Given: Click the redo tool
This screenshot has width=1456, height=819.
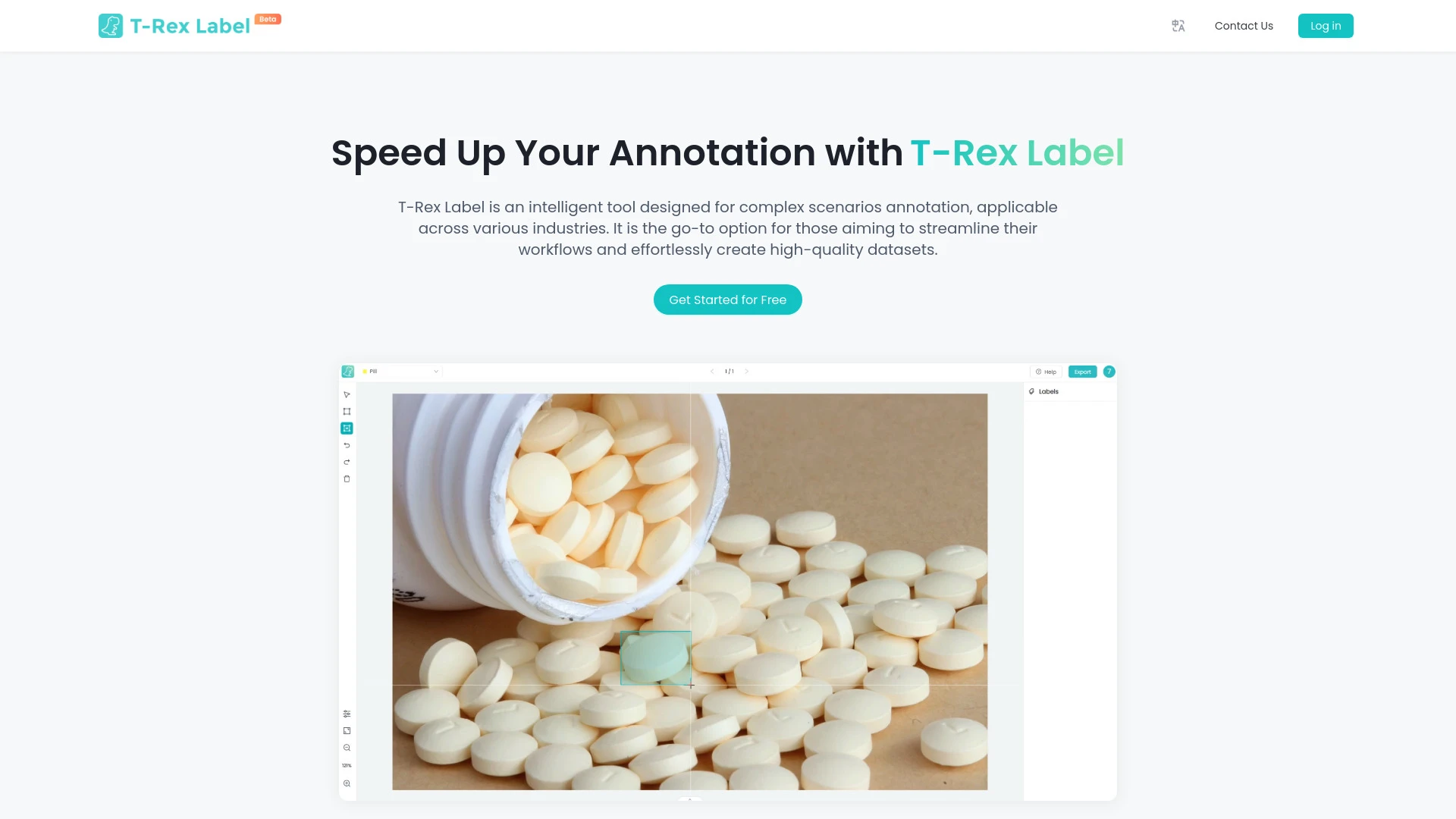Looking at the screenshot, I should point(347,462).
